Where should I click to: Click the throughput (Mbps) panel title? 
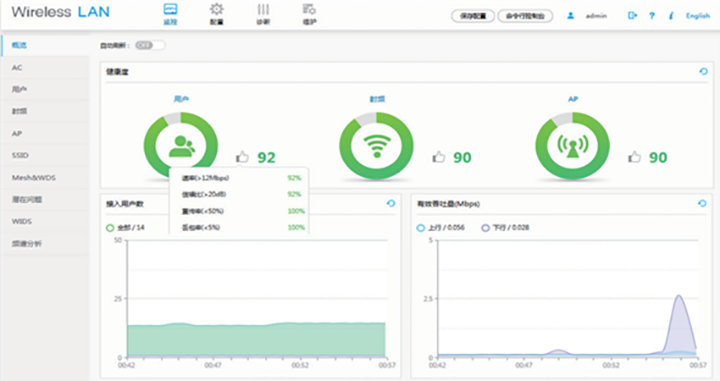coord(448,203)
